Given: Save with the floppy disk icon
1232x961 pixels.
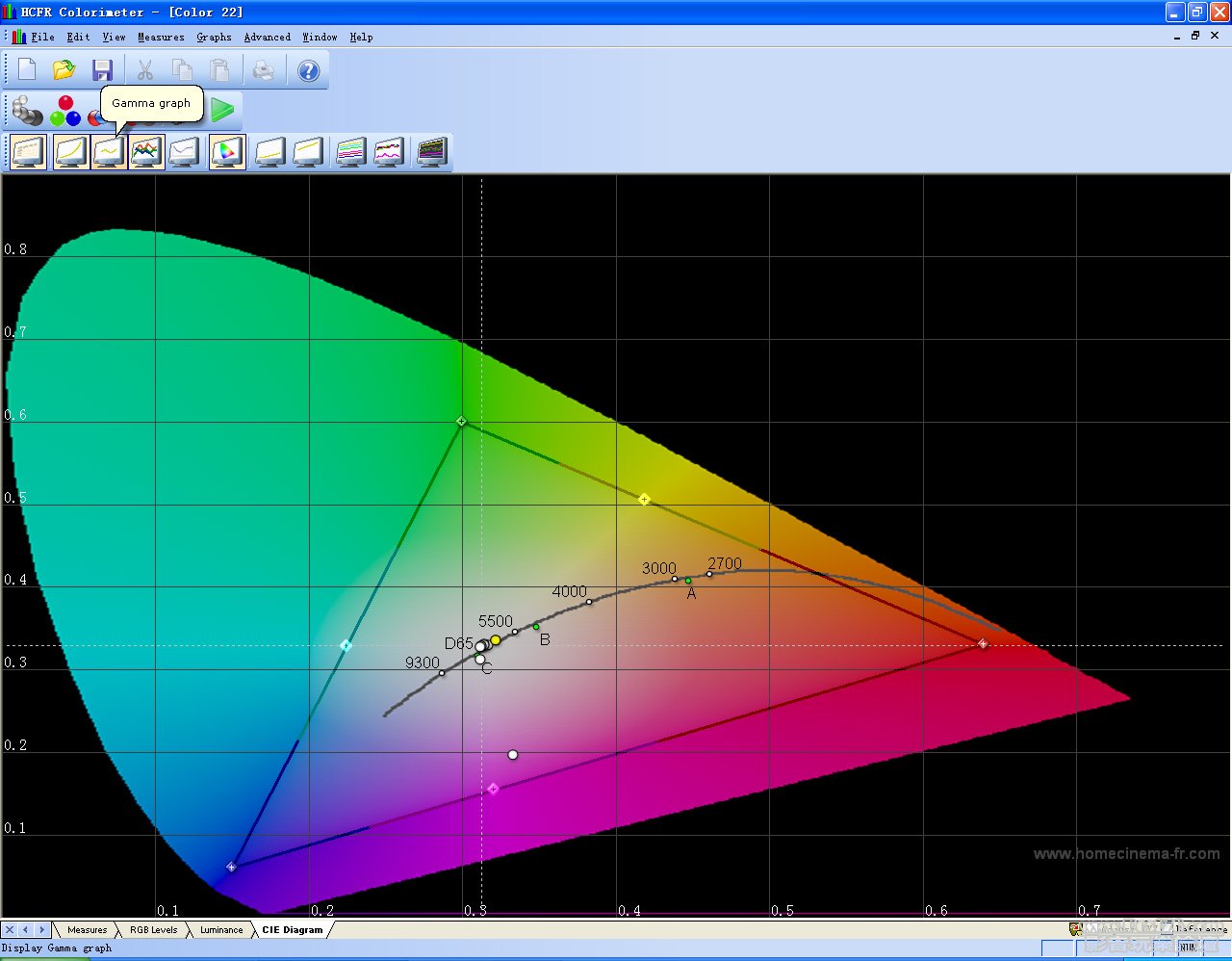Looking at the screenshot, I should click(102, 70).
